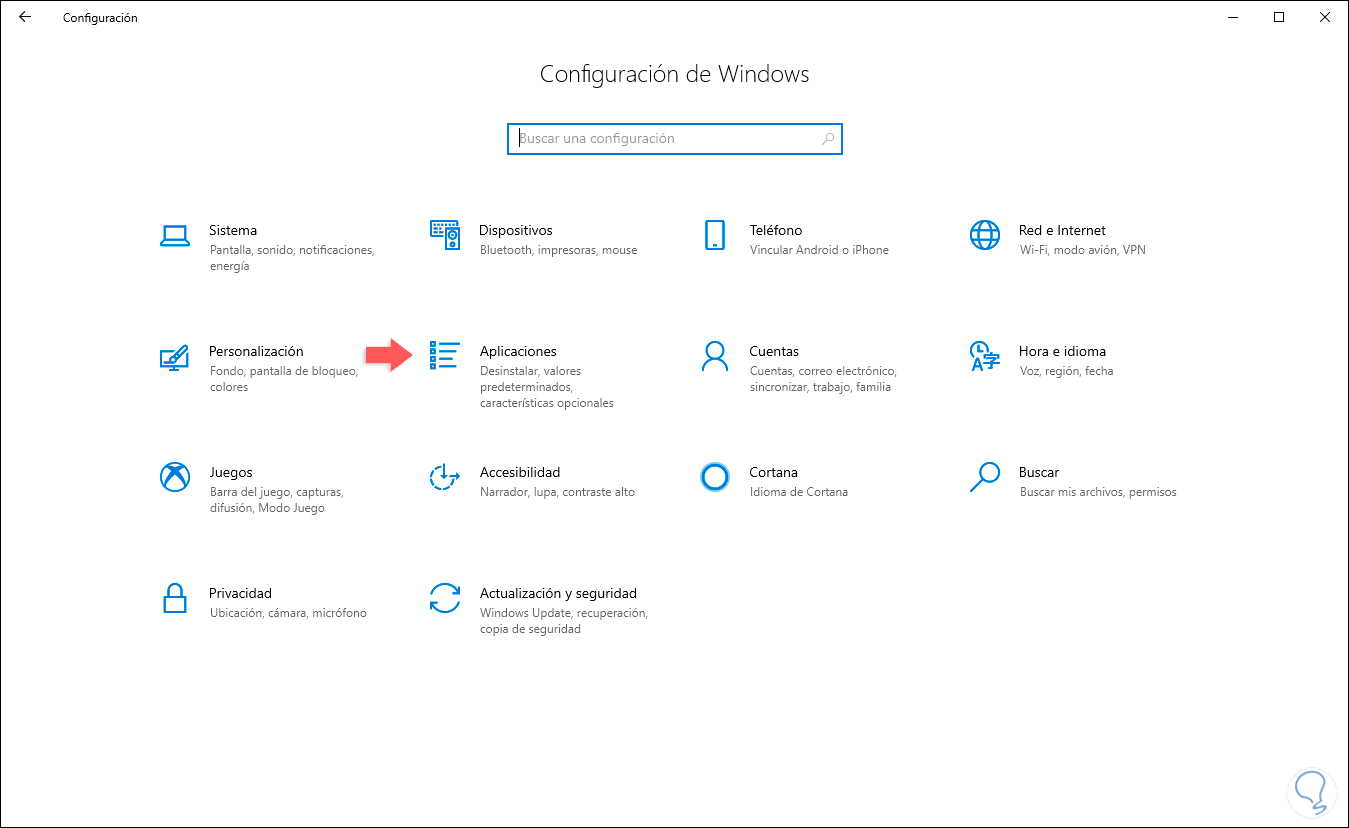The image size is (1349, 828).
Task: Select the Red e Internet label
Action: [x=1062, y=230]
